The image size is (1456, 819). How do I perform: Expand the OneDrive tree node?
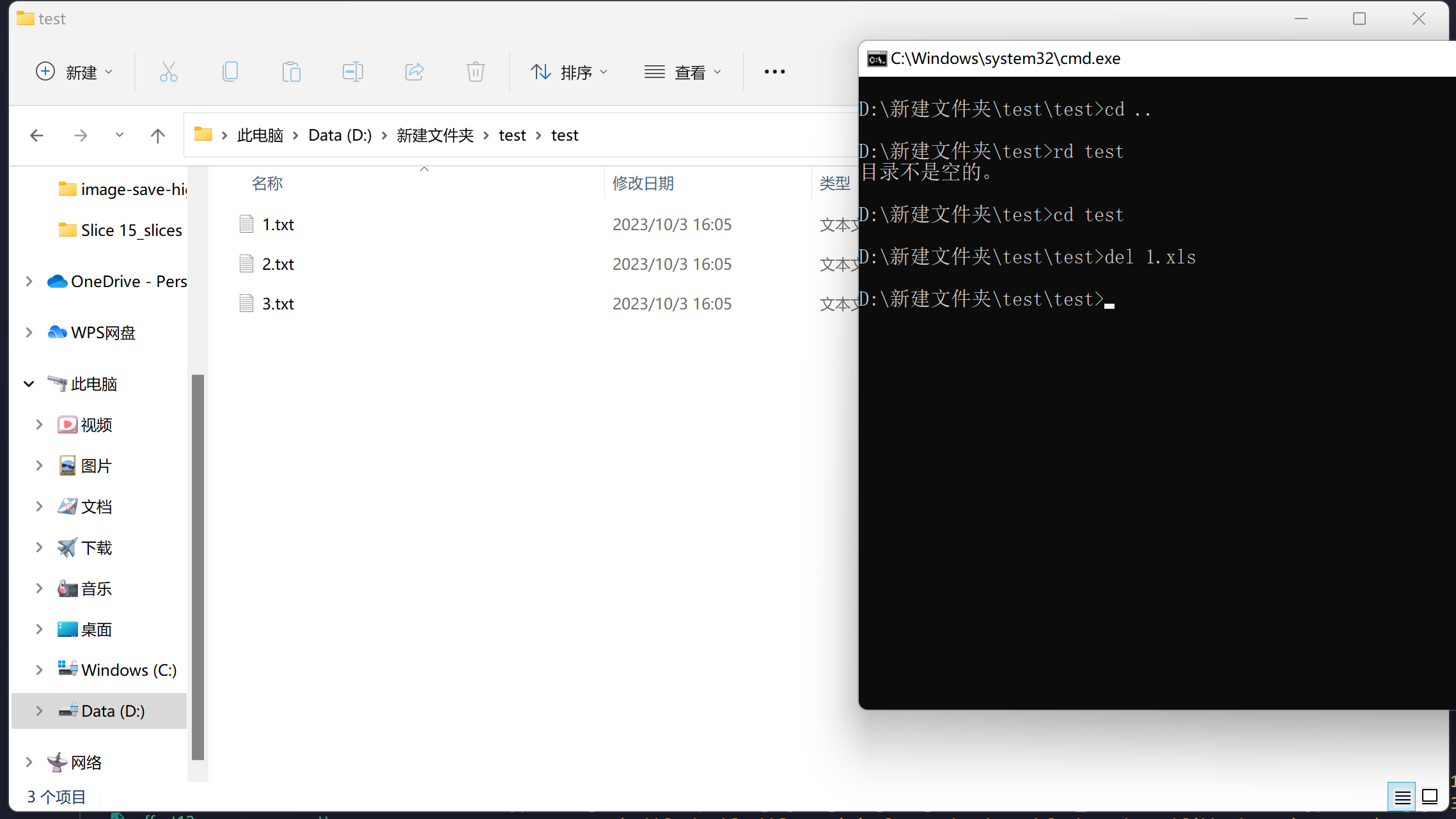click(x=29, y=281)
